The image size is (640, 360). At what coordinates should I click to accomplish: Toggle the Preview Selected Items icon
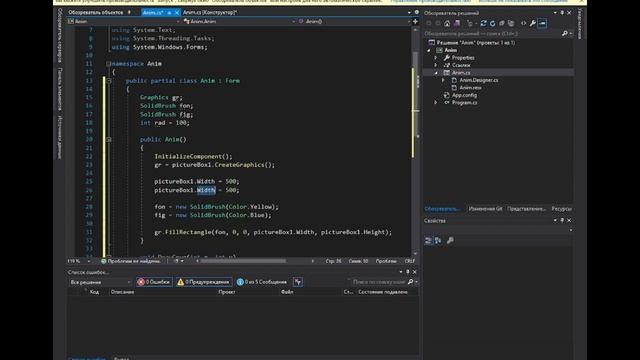tap(542, 23)
